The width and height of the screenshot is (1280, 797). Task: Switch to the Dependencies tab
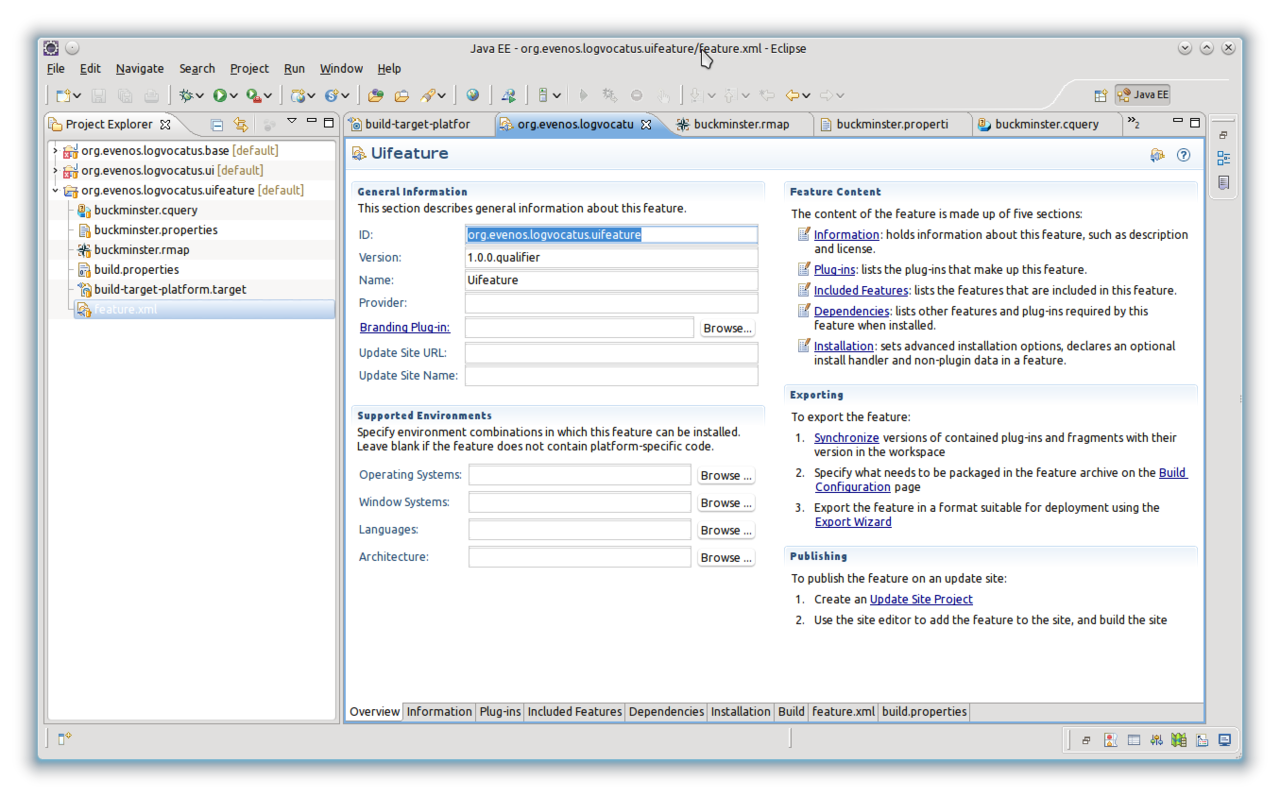click(666, 712)
